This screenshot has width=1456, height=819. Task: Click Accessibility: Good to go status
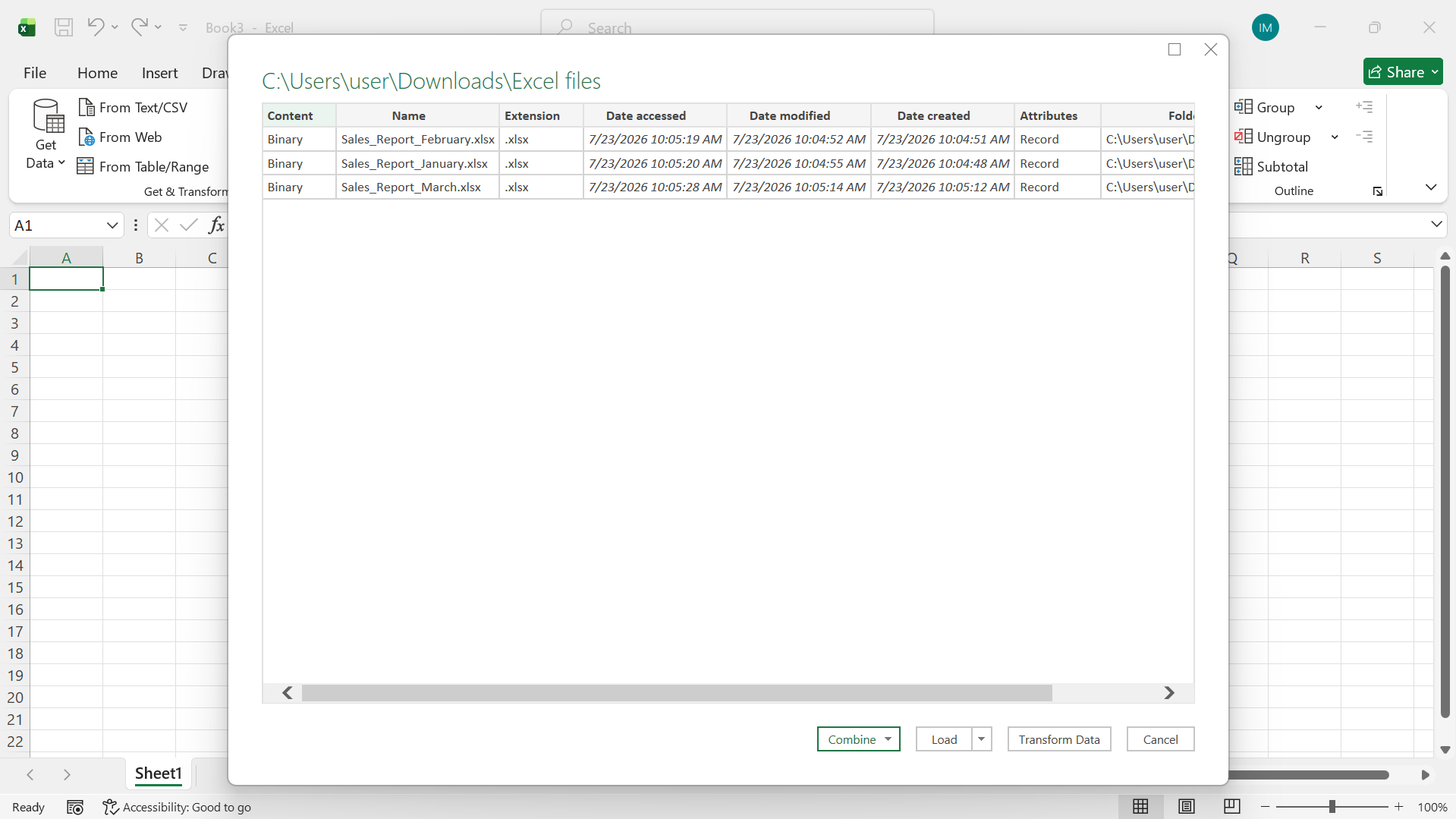coord(177,807)
